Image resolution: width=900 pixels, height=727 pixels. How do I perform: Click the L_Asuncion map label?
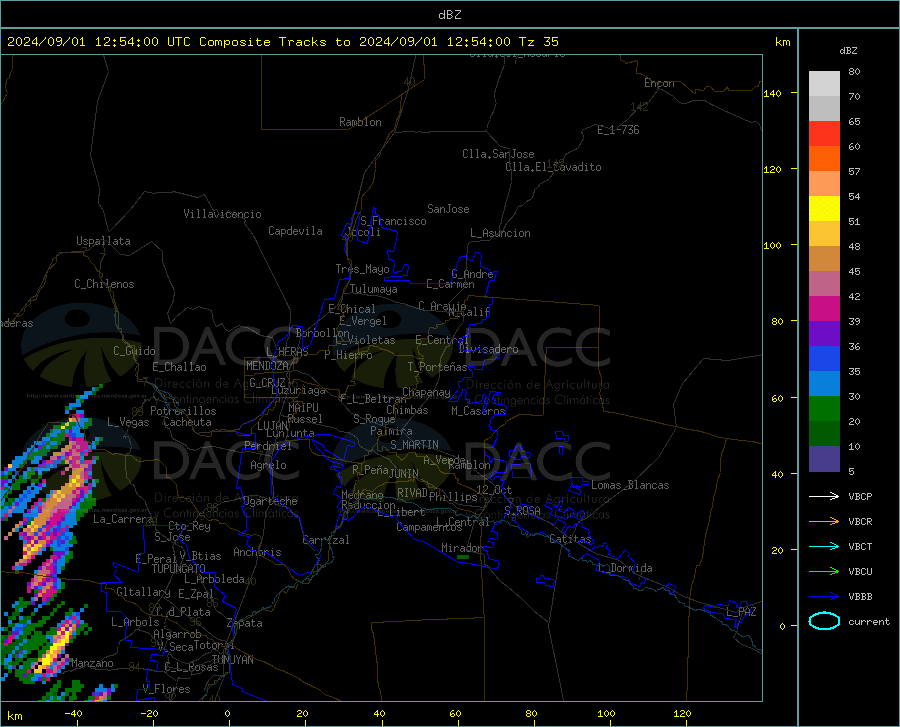click(500, 233)
